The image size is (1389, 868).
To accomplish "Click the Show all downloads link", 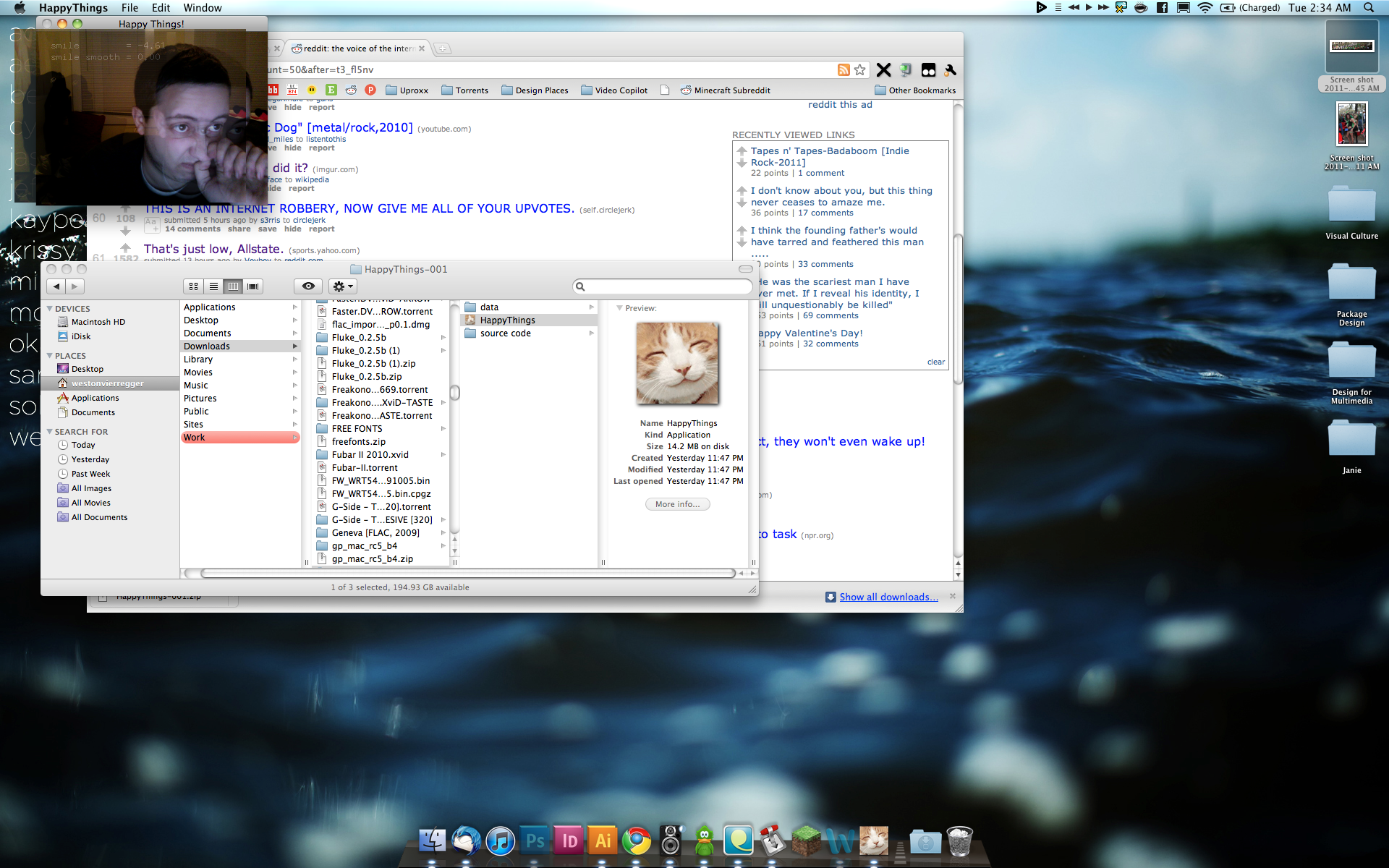I will 888,597.
